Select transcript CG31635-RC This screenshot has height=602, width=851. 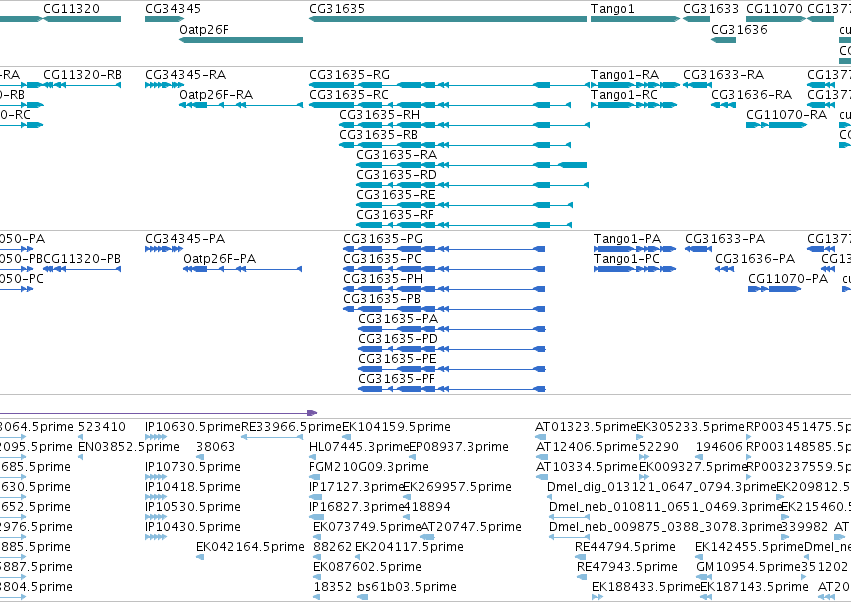coord(440,105)
